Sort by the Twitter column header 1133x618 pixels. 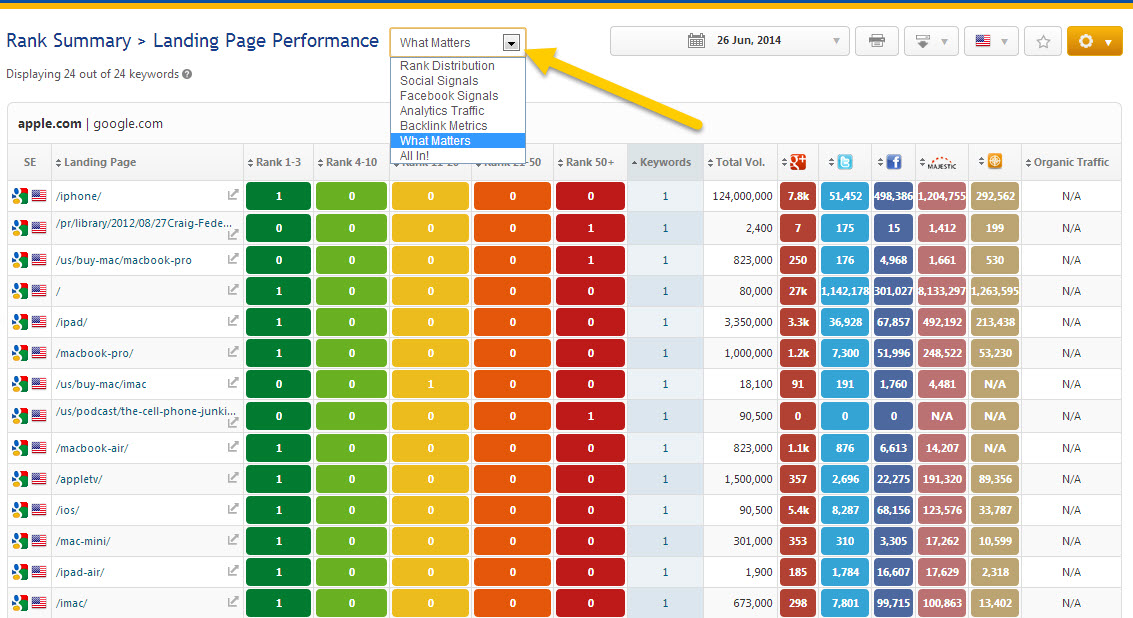[844, 162]
